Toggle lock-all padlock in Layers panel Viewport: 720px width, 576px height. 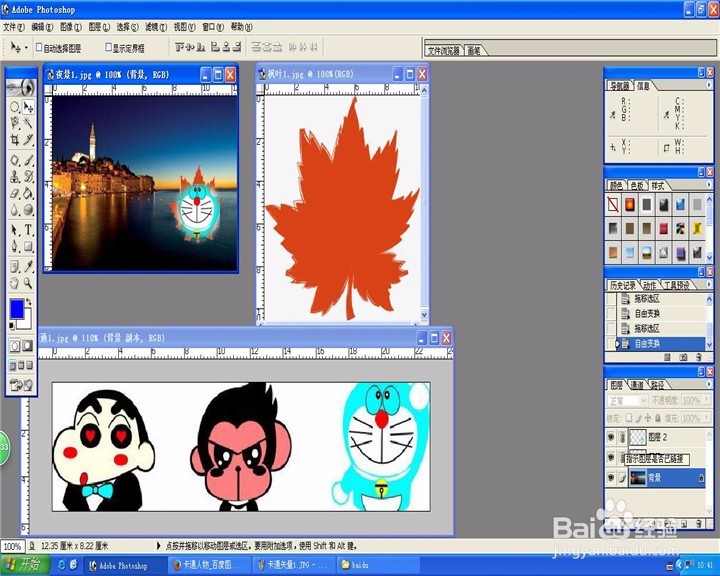[658, 418]
